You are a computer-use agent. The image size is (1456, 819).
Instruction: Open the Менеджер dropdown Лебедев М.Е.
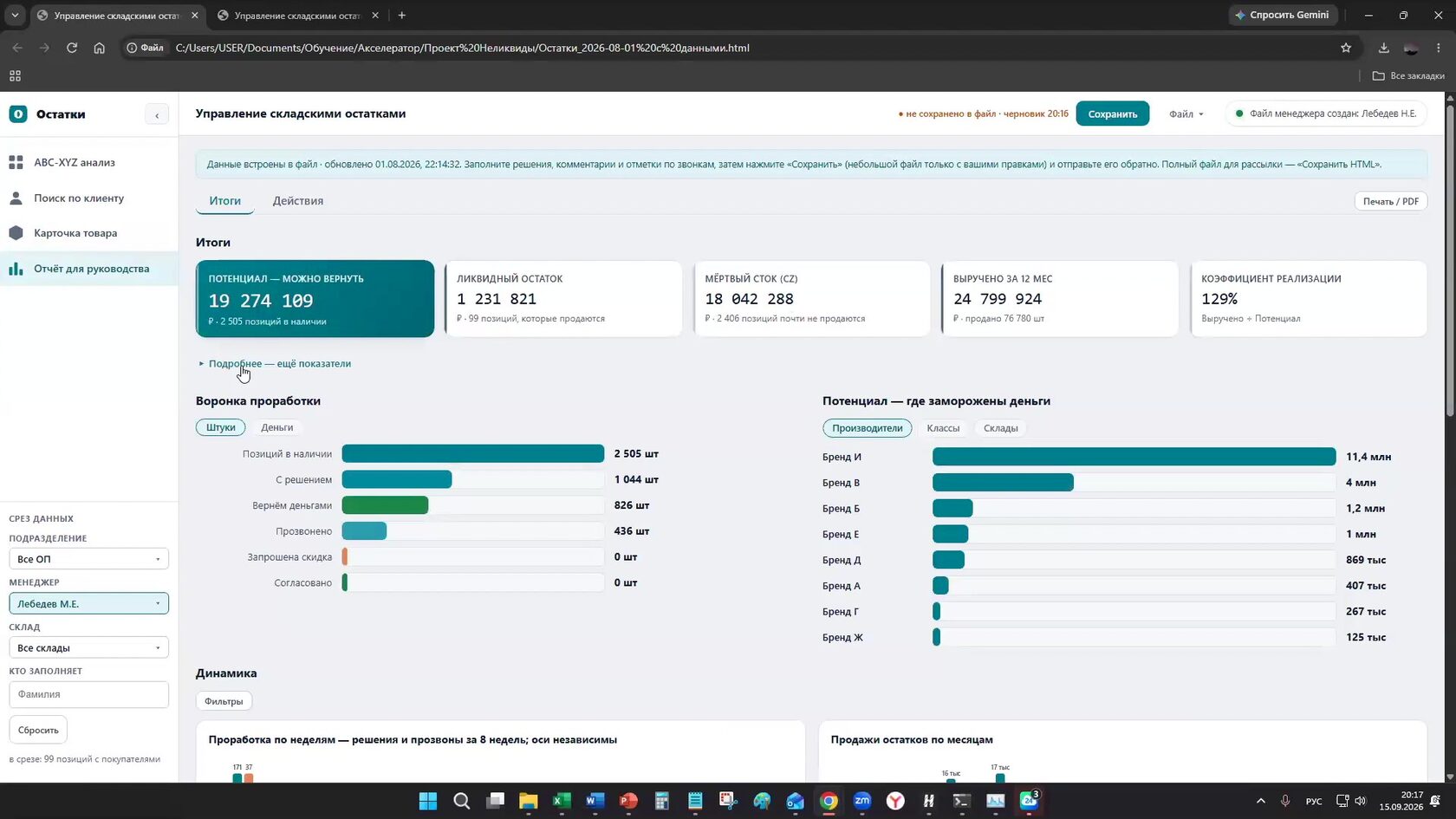(x=88, y=603)
